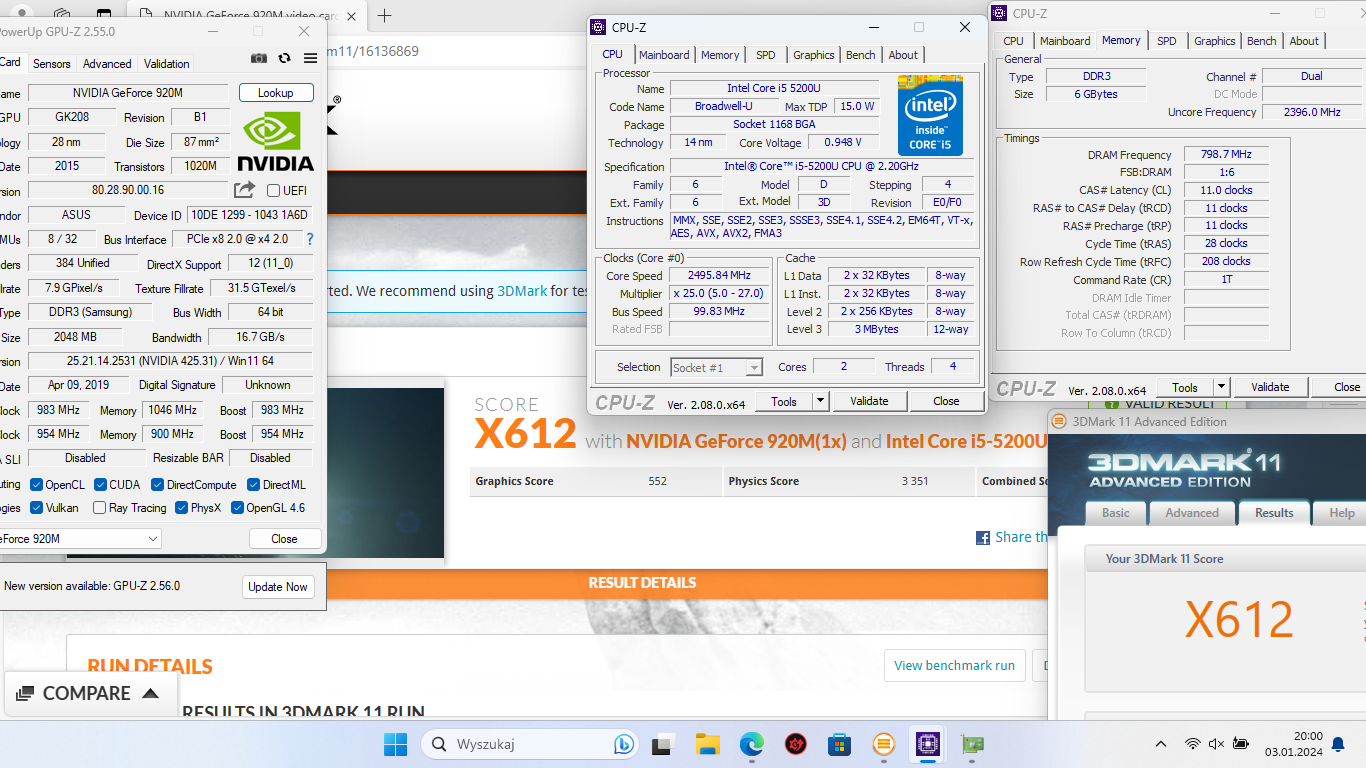Show hidden system tray icons with the chevron
The width and height of the screenshot is (1366, 768).
click(x=1161, y=744)
